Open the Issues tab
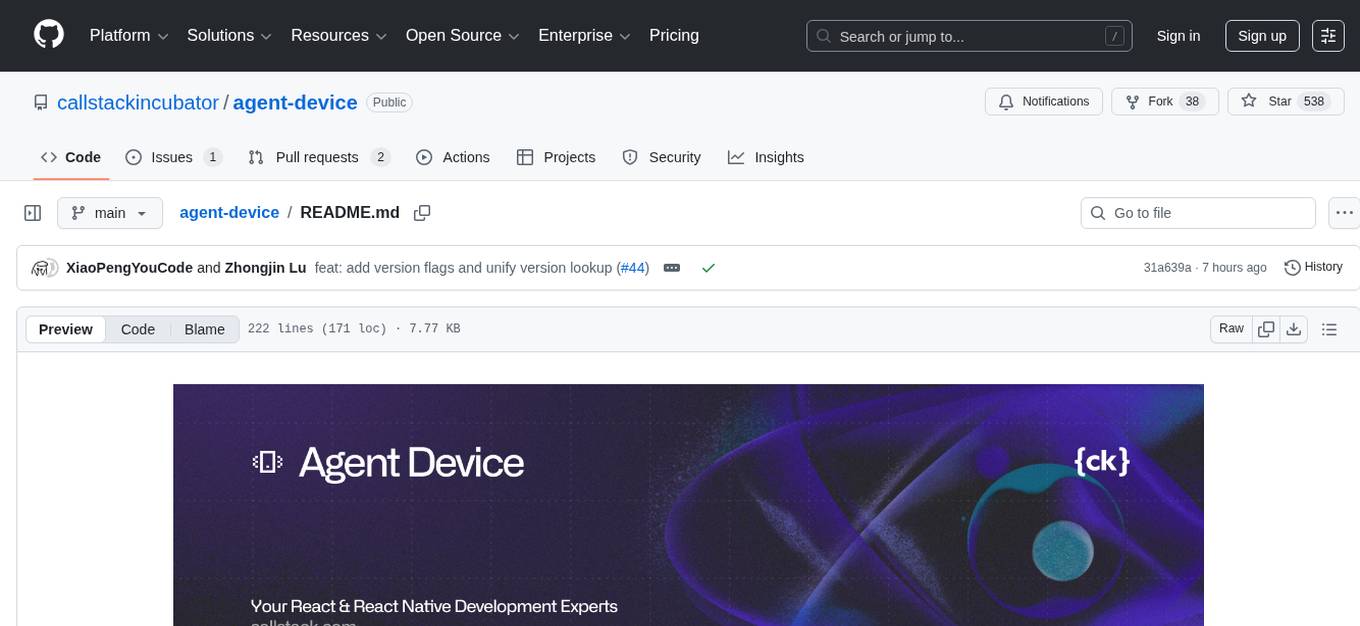Image resolution: width=1360 pixels, height=626 pixels. [x=173, y=157]
